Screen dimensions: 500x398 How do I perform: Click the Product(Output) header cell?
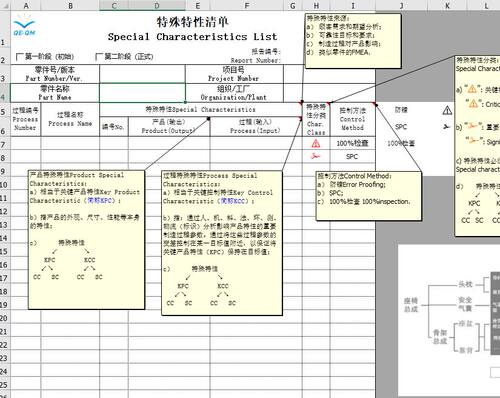(169, 127)
